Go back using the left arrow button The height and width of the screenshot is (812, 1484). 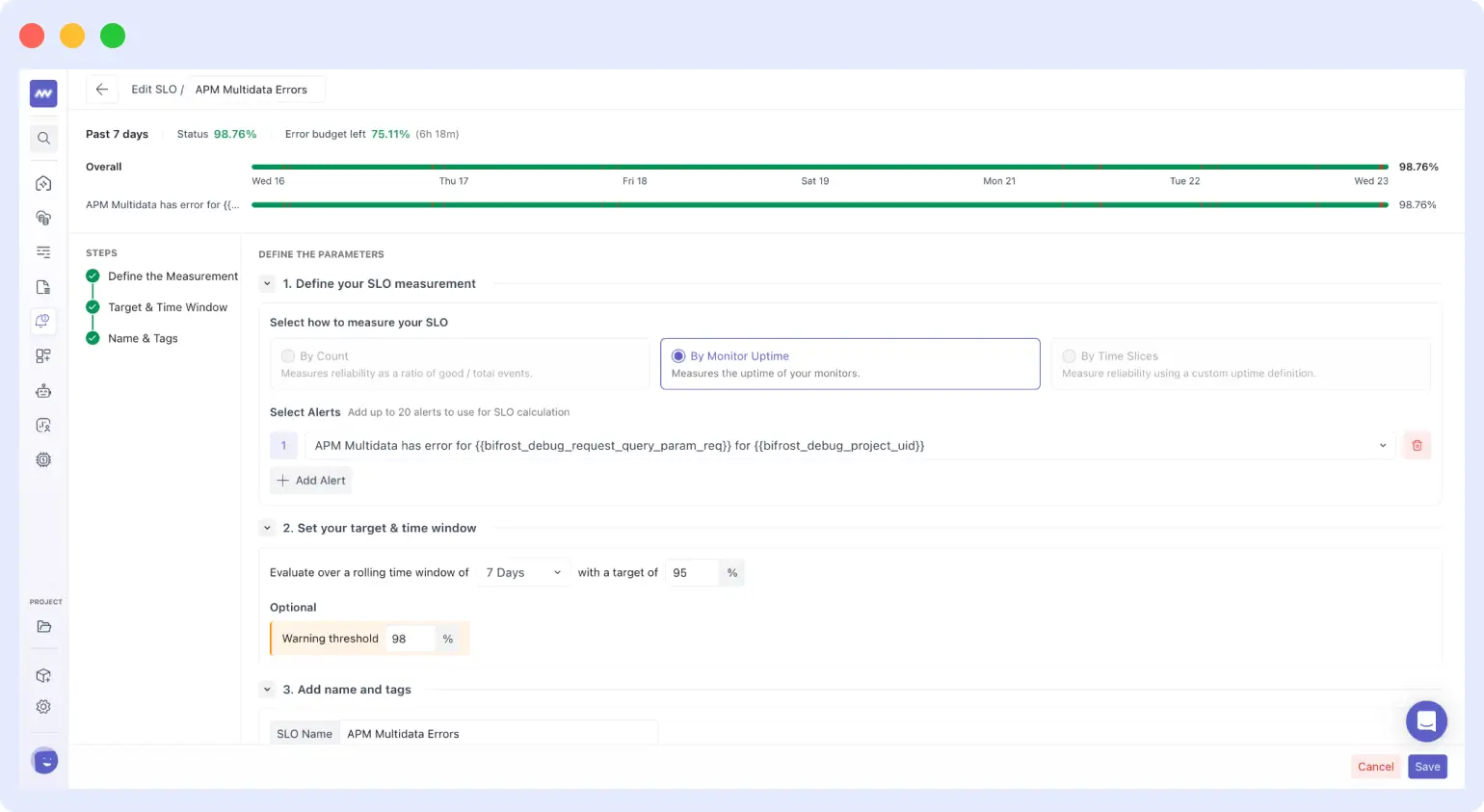[x=102, y=90]
